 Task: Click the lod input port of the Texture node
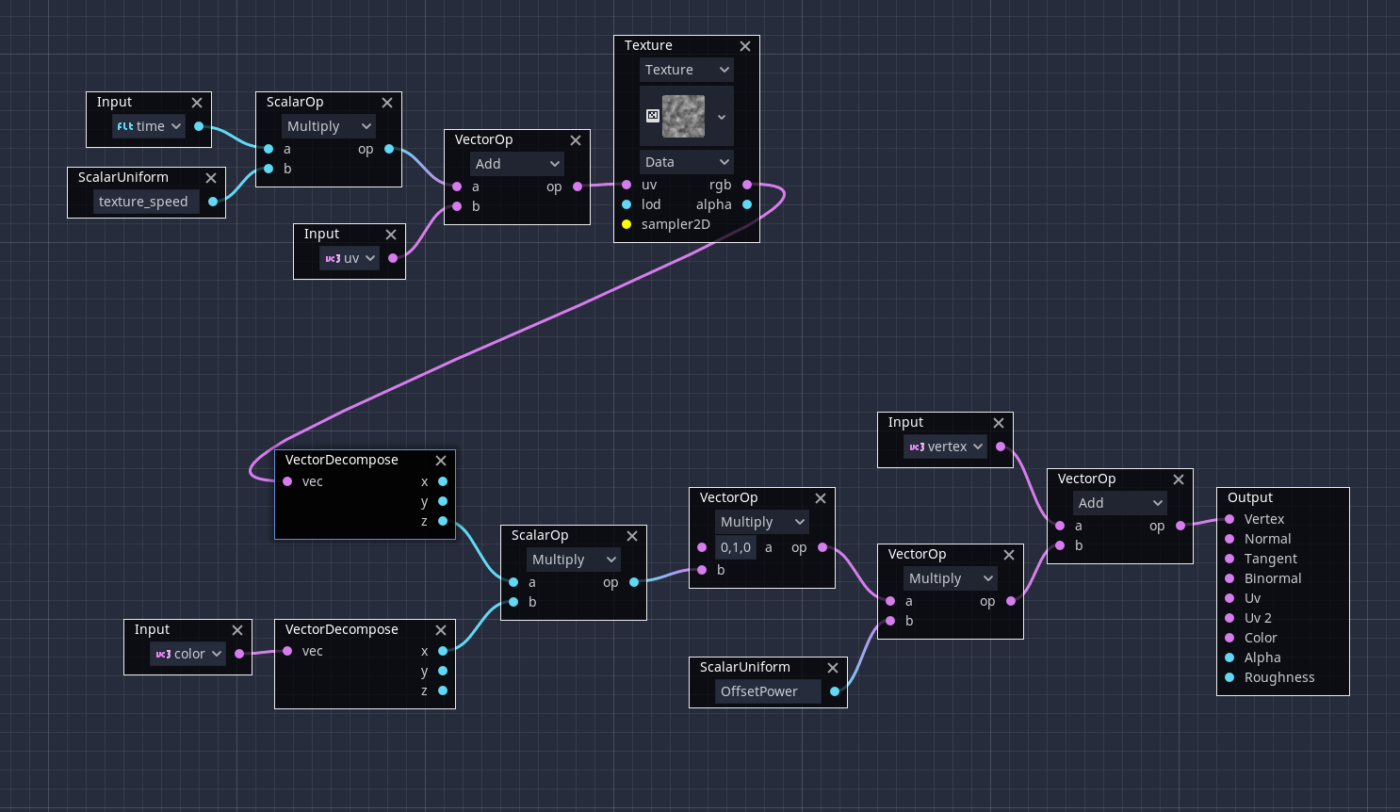tap(627, 204)
